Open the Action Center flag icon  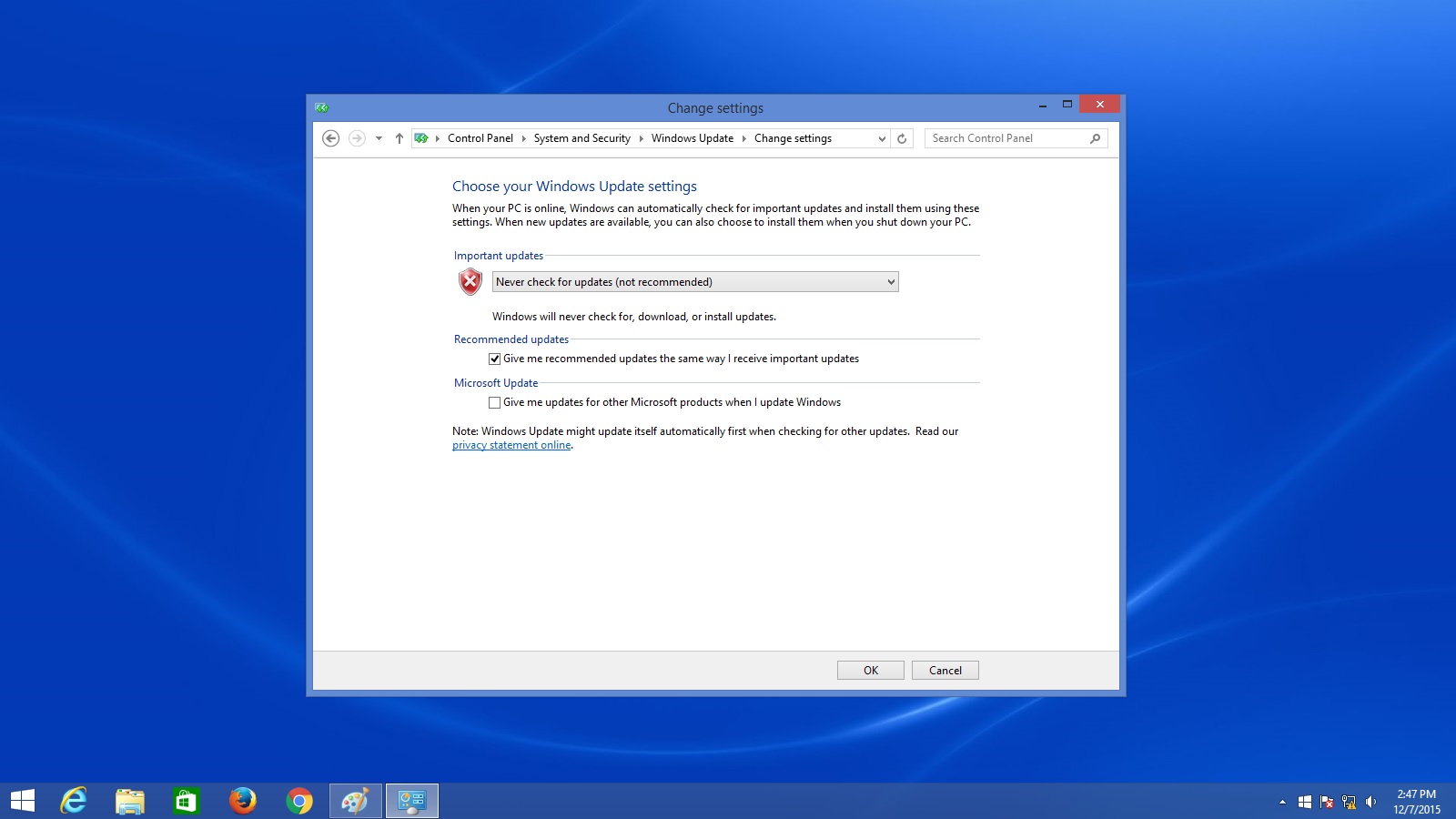[x=1327, y=802]
